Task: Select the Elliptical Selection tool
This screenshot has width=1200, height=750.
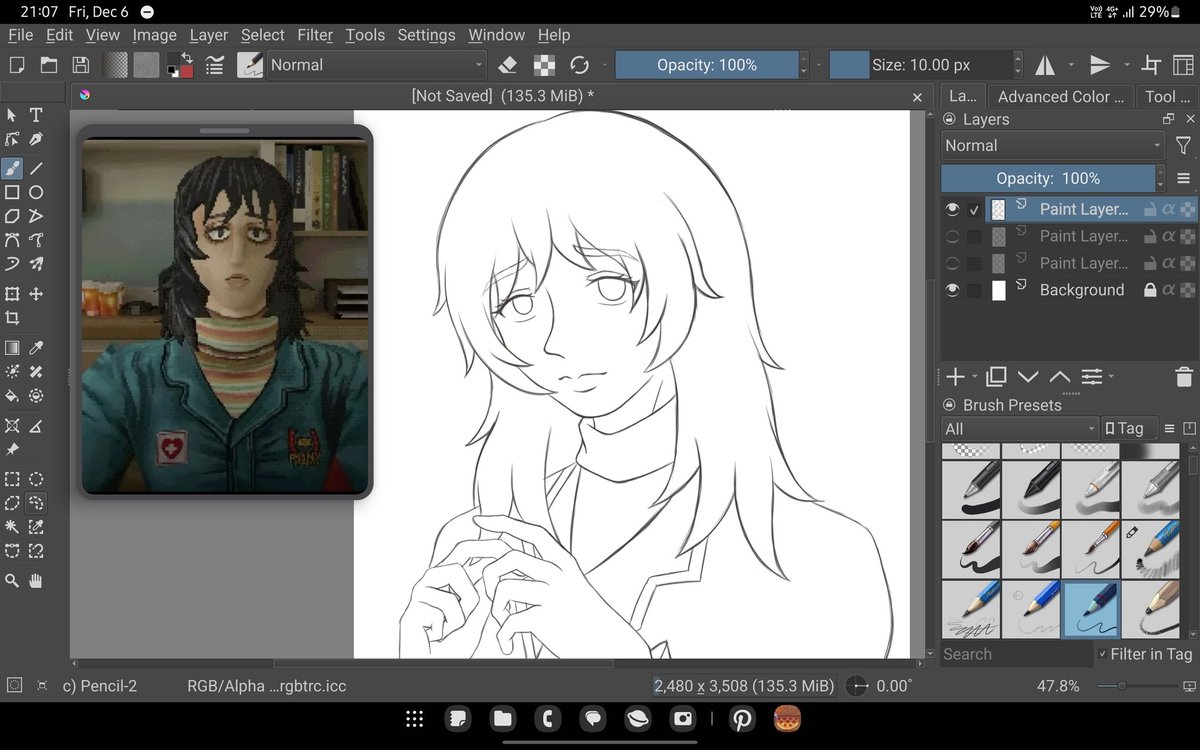Action: coord(36,479)
